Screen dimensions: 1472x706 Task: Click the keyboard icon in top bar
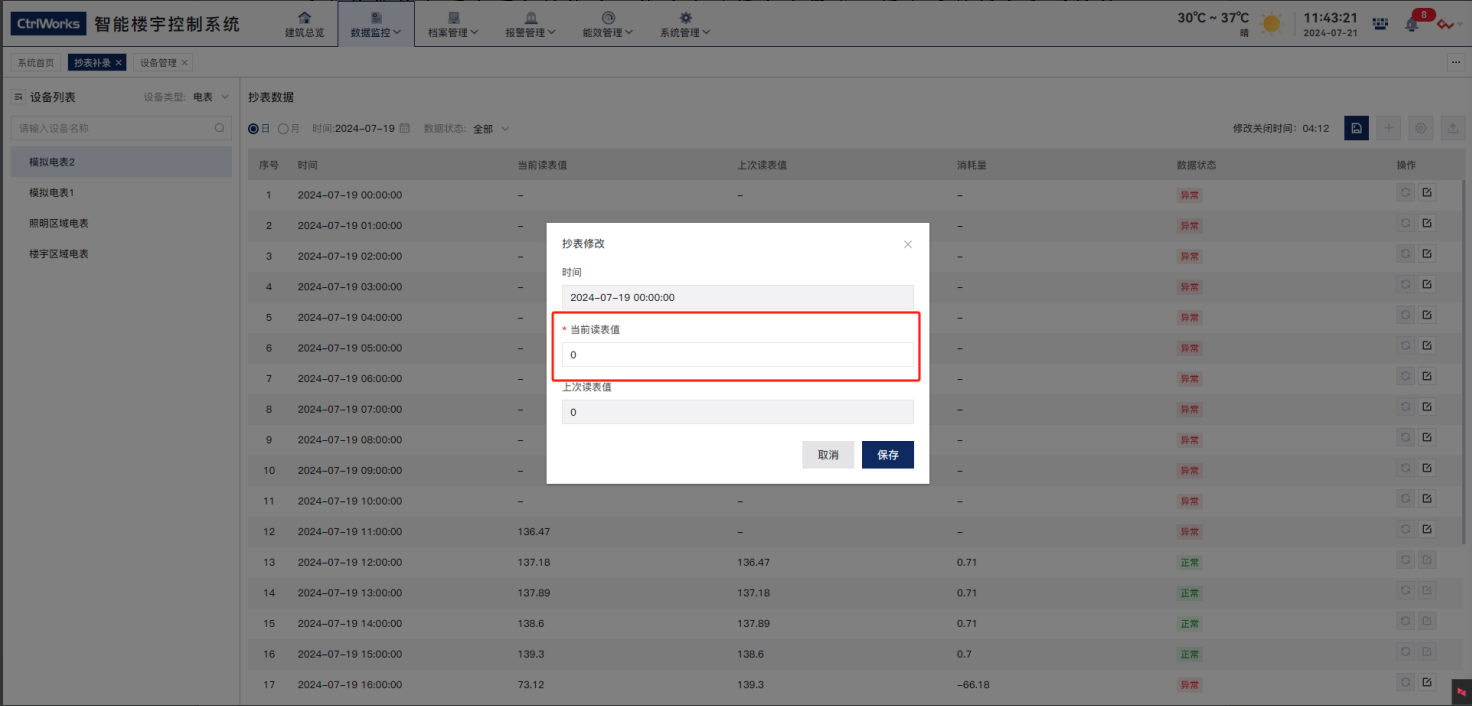coord(1380,24)
